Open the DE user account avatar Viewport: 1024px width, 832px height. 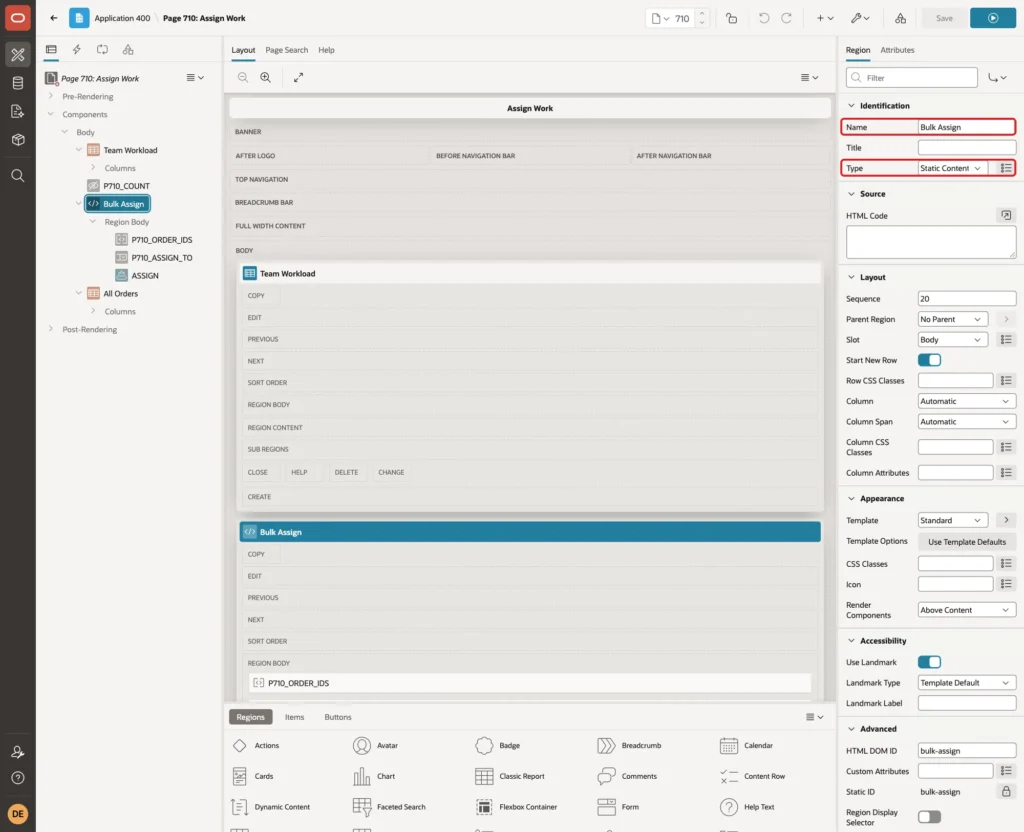click(x=18, y=814)
